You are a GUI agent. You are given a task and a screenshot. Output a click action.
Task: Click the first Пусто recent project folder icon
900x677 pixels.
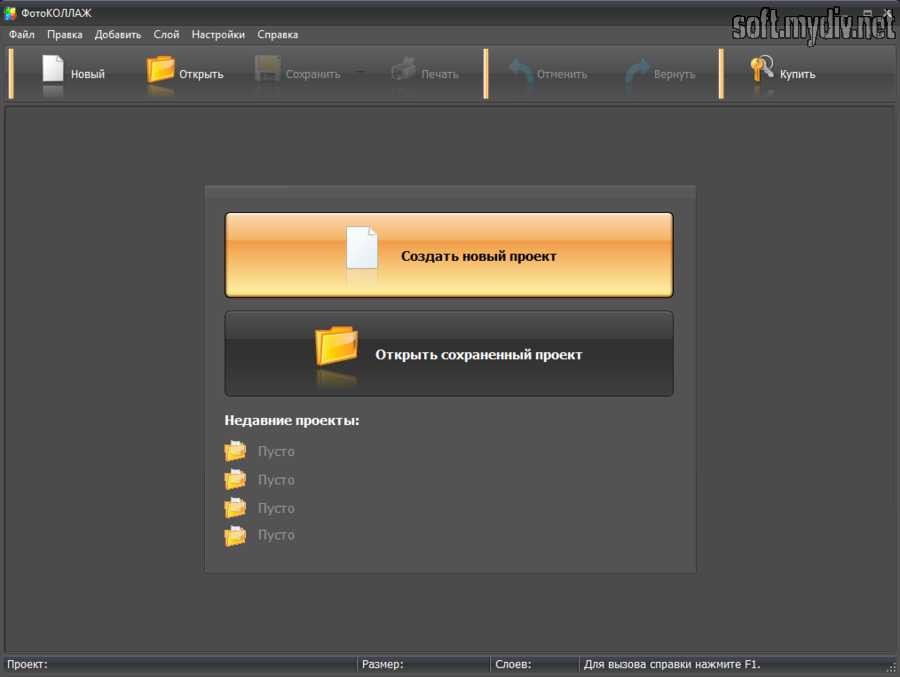click(235, 451)
